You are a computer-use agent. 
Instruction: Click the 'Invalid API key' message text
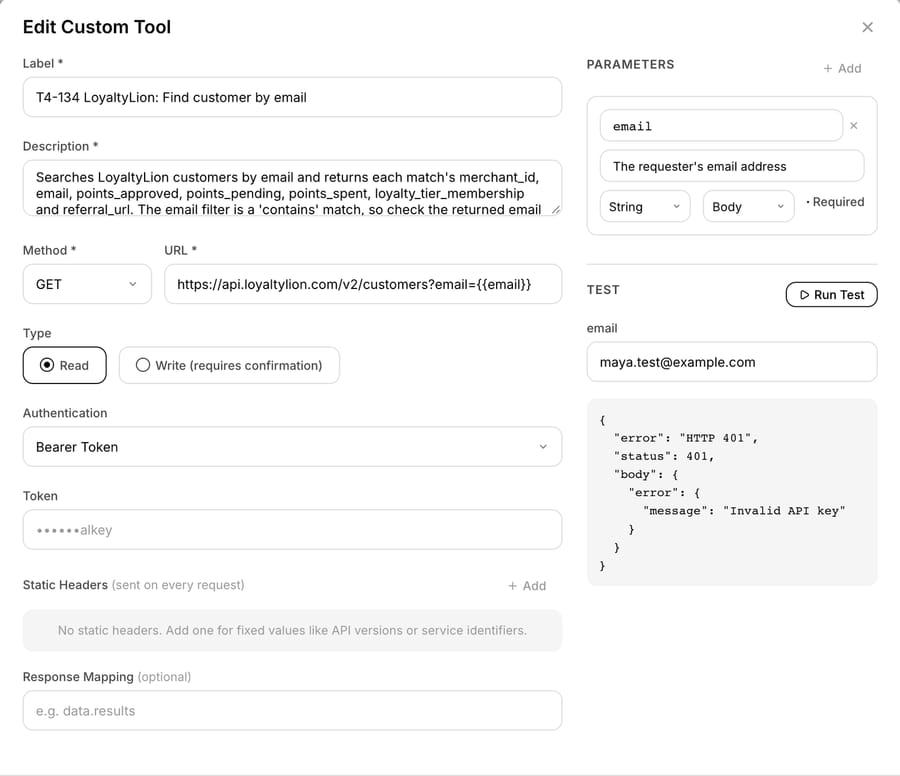click(784, 511)
